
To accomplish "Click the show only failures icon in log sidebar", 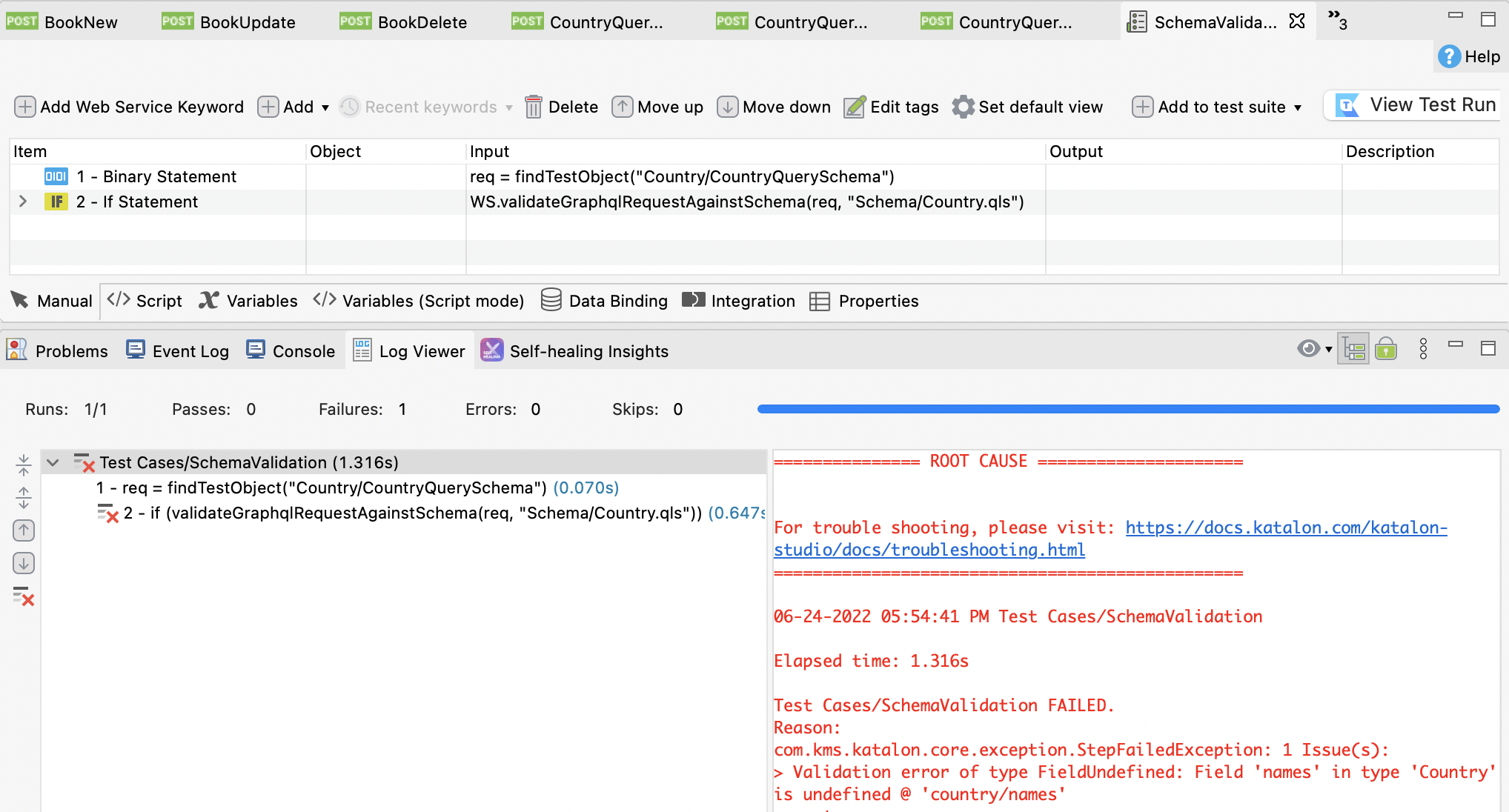I will tap(24, 596).
